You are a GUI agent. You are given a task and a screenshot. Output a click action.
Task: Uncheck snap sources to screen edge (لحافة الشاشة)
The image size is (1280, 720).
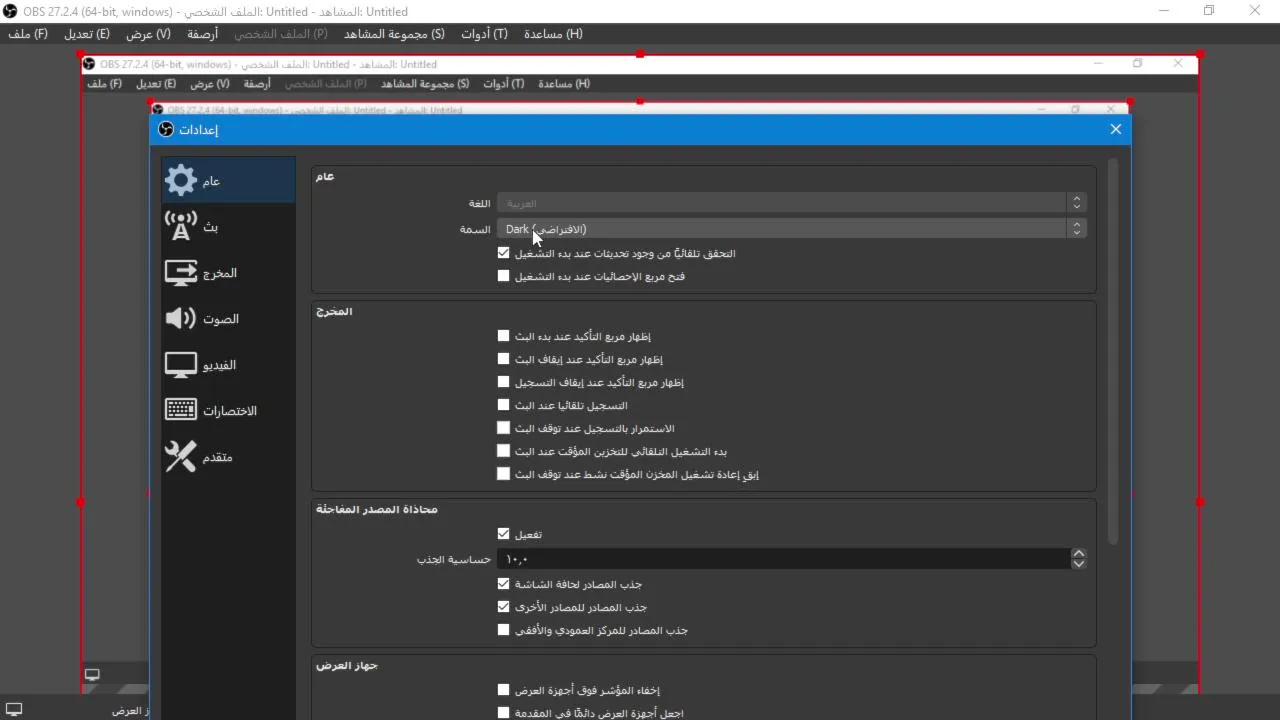tap(504, 584)
